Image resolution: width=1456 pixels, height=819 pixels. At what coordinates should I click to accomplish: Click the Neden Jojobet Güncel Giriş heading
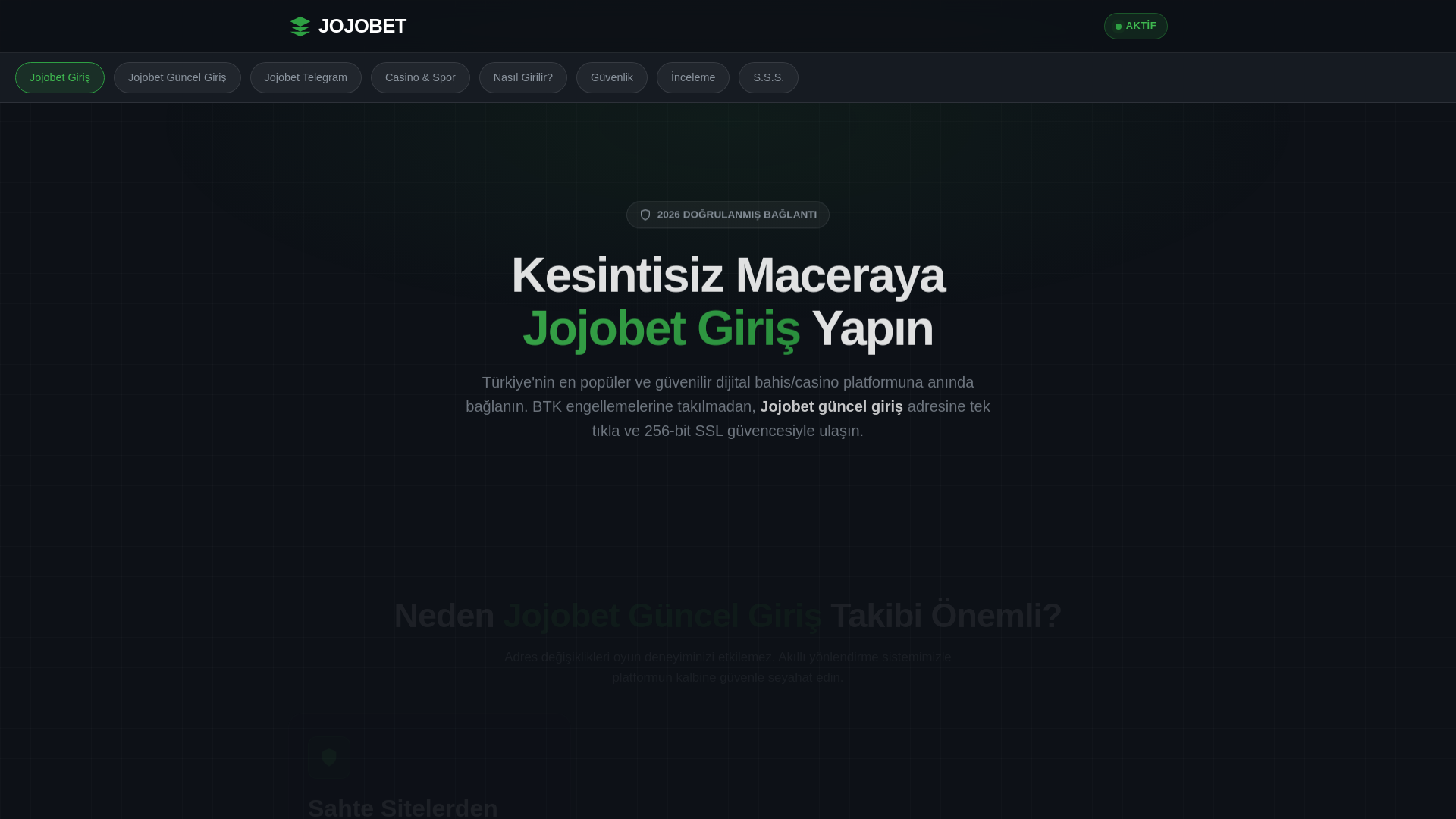[728, 616]
